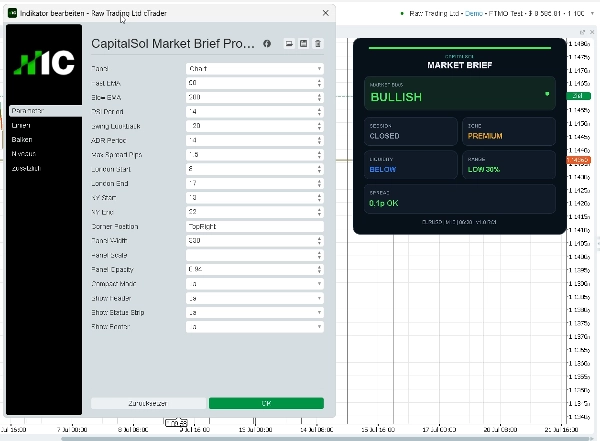Select the Parameter tab
This screenshot has width=600, height=441.
[45, 111]
